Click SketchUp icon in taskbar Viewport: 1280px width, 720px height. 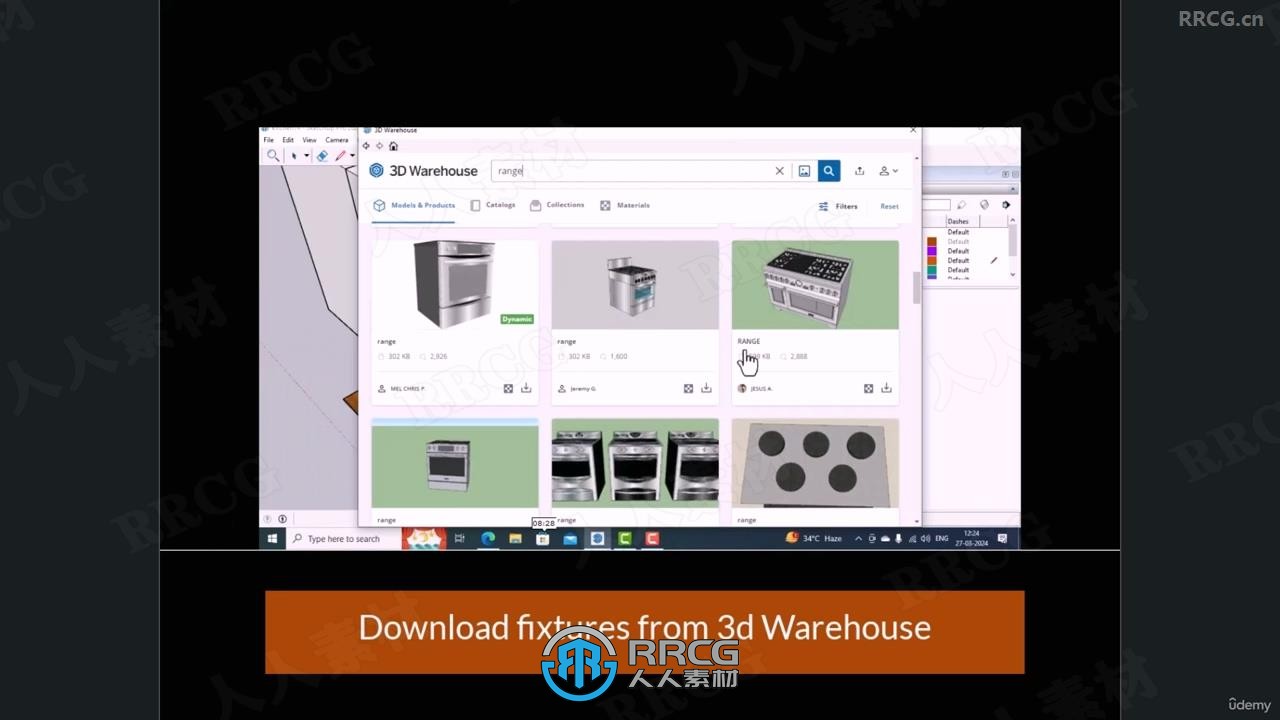click(x=597, y=538)
